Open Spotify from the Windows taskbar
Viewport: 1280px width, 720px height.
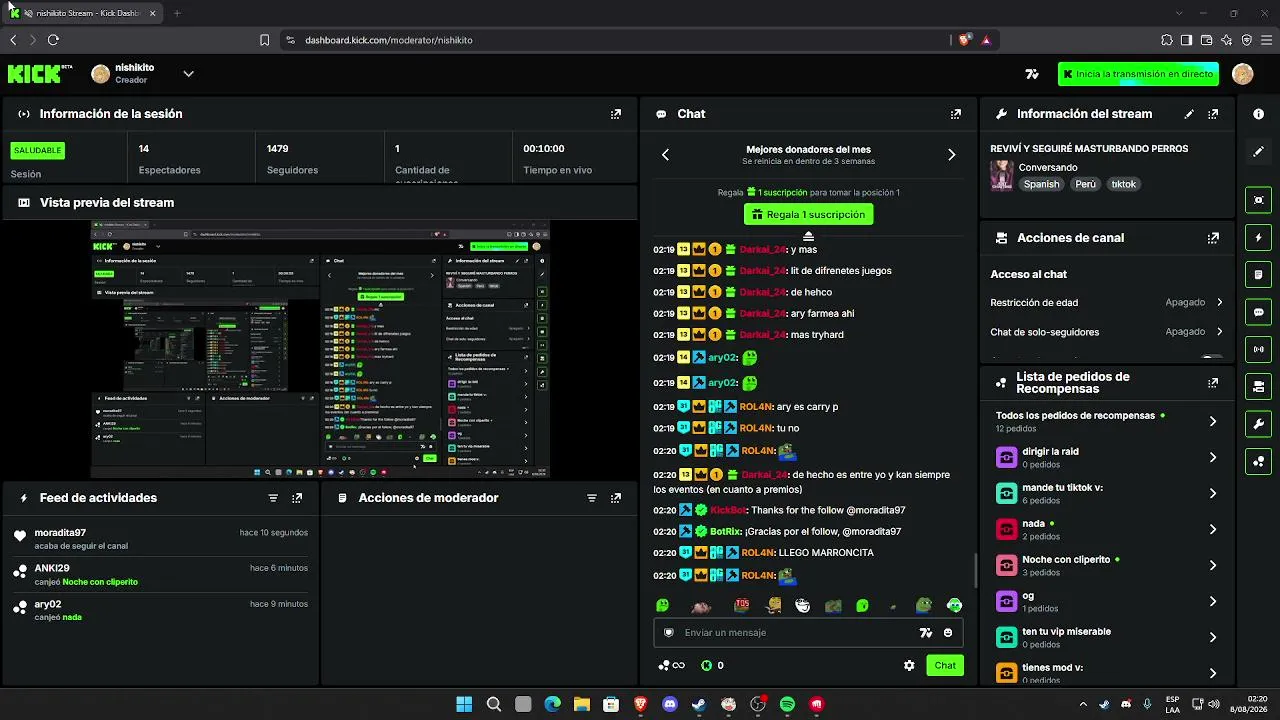coord(787,705)
